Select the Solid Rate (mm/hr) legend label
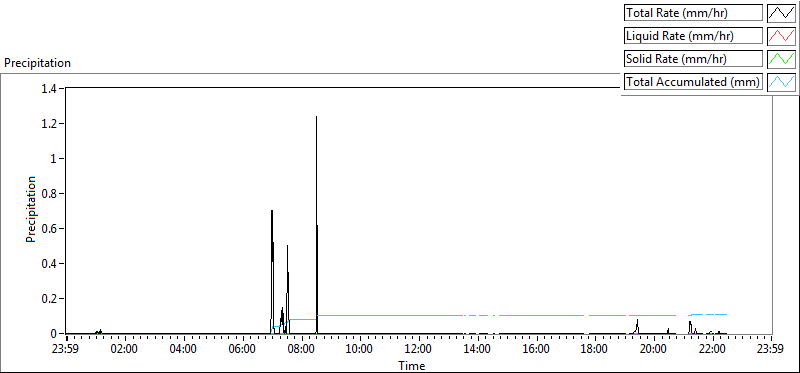 tap(693, 59)
